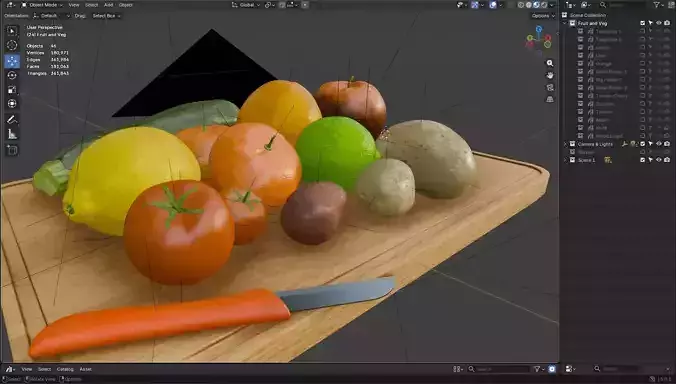Select the Add Cube tool
Viewport: 676px width, 384px height.
(x=12, y=150)
